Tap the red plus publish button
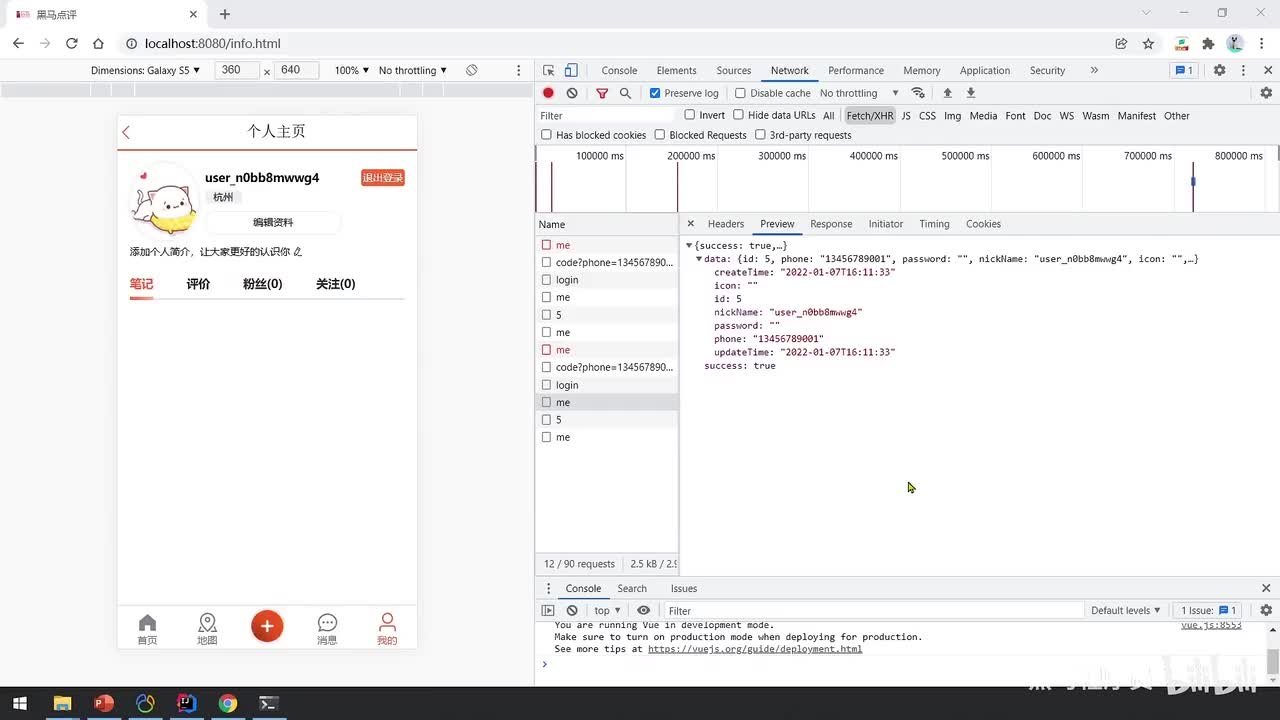Viewport: 1280px width, 720px height. click(x=267, y=626)
